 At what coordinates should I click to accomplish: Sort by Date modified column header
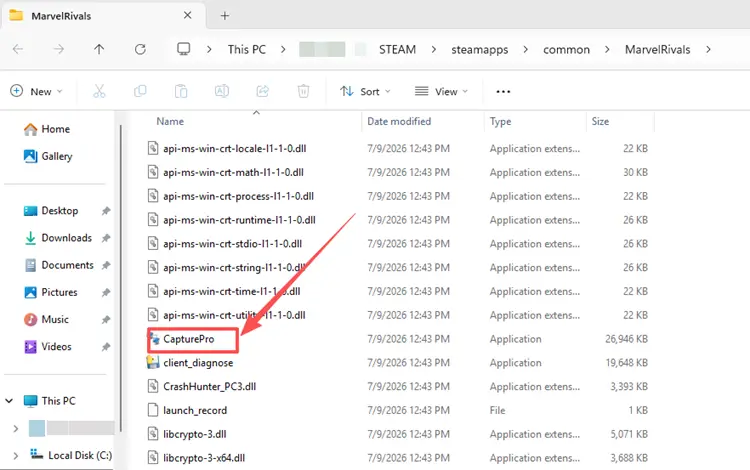click(399, 121)
